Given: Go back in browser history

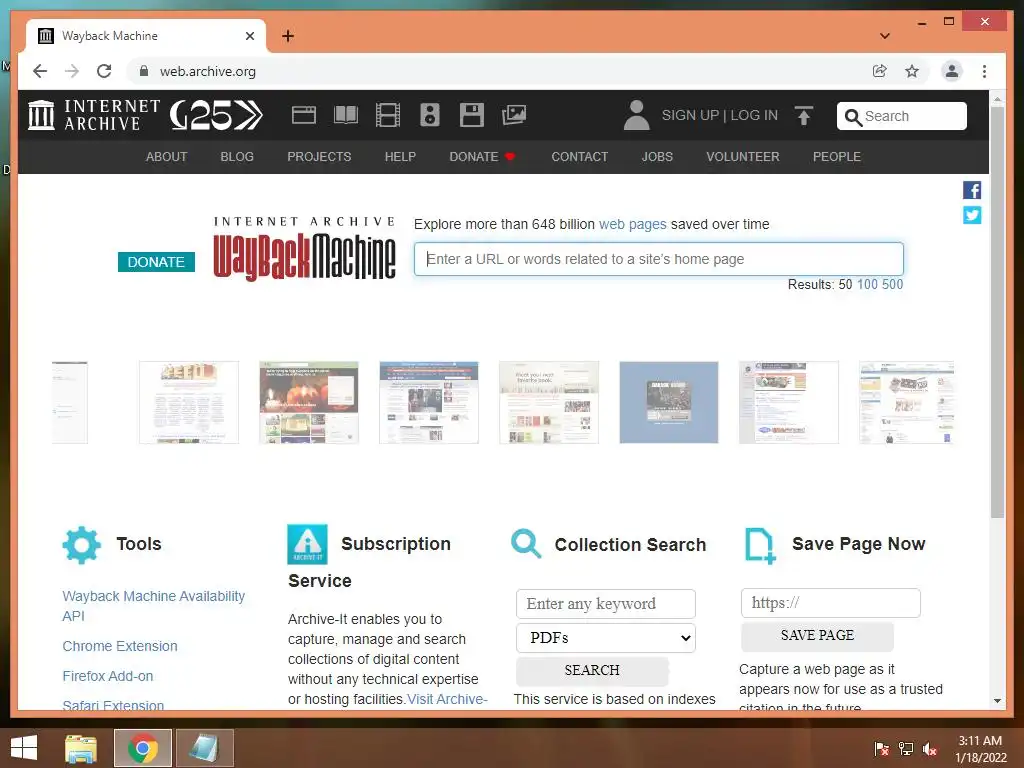Looking at the screenshot, I should [40, 71].
